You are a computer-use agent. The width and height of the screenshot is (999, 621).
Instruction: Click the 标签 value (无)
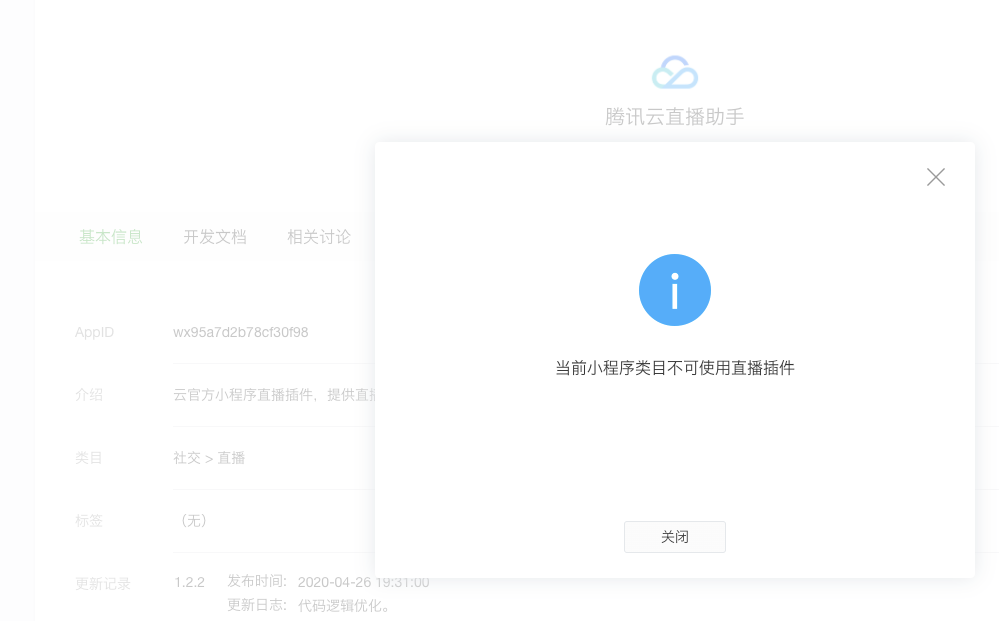coord(194,520)
